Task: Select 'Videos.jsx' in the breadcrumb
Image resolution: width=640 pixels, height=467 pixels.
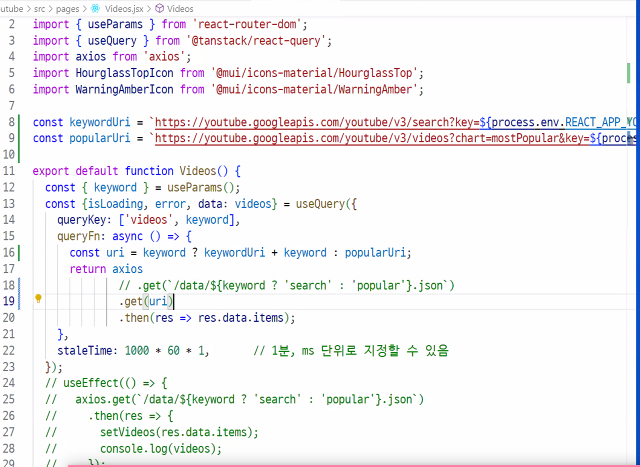Action: 124,9
